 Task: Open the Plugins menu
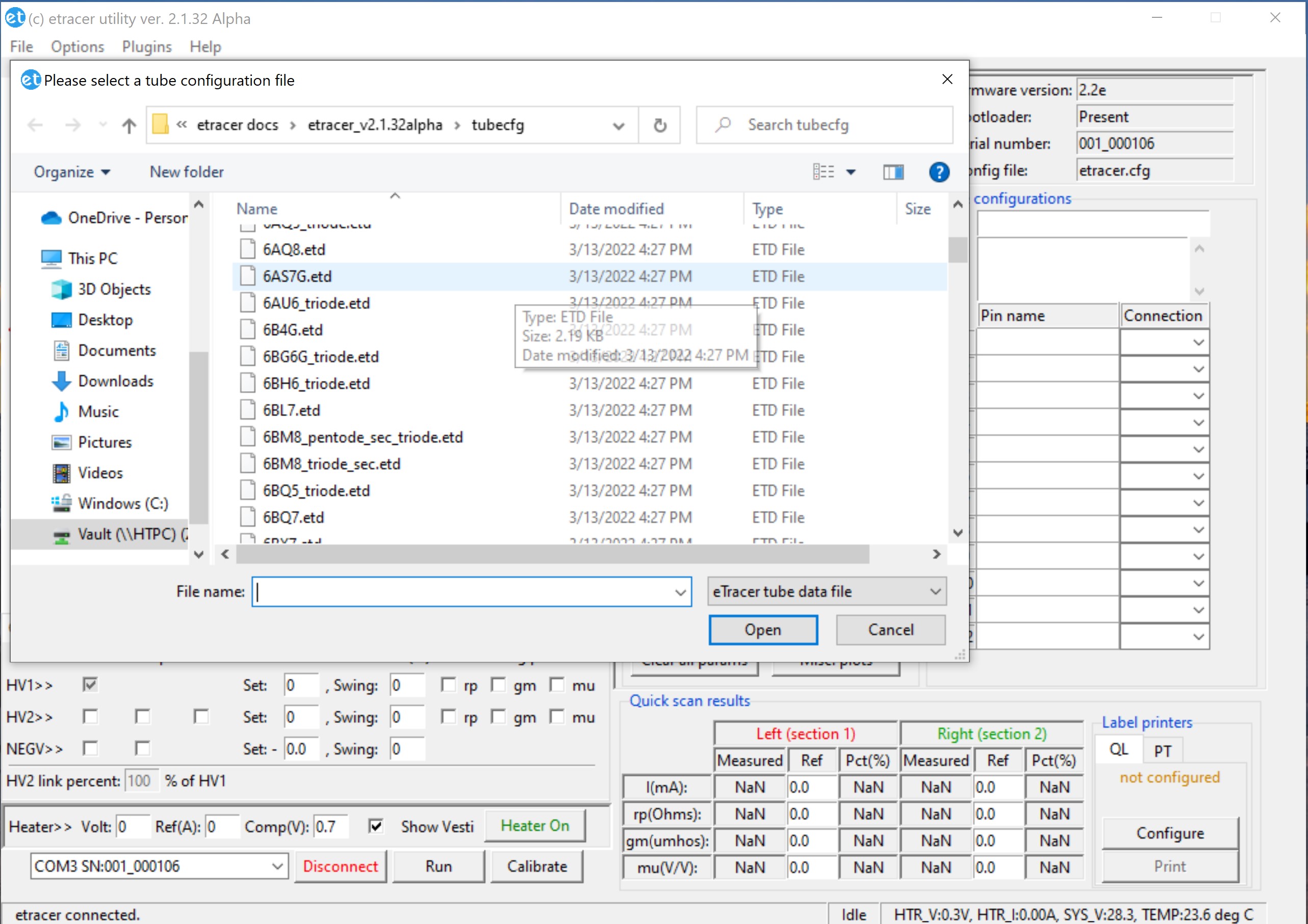146,47
